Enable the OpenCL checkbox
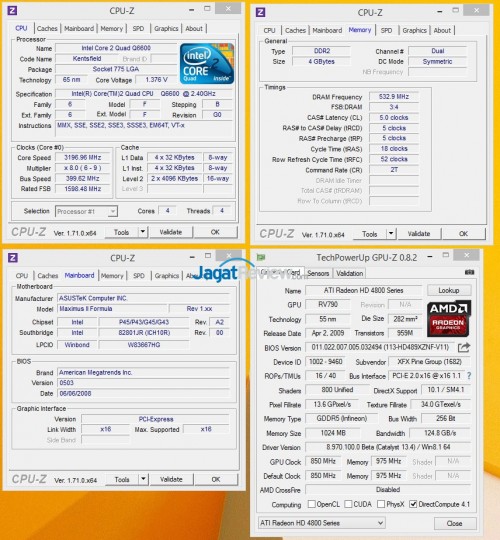This screenshot has width=500, height=540. 312,504
